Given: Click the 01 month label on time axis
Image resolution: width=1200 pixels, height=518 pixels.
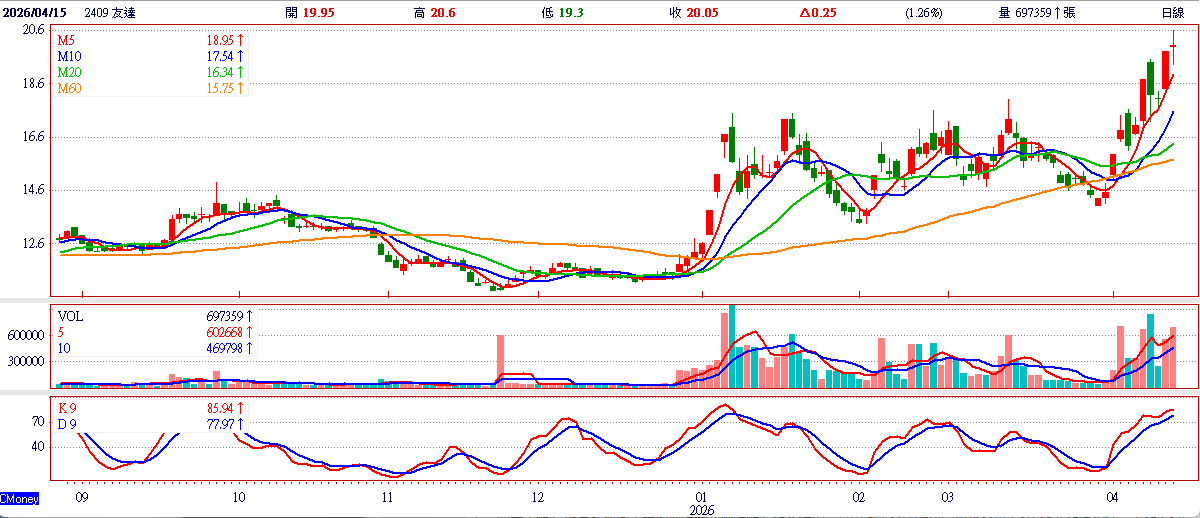Looking at the screenshot, I should click(x=700, y=496).
